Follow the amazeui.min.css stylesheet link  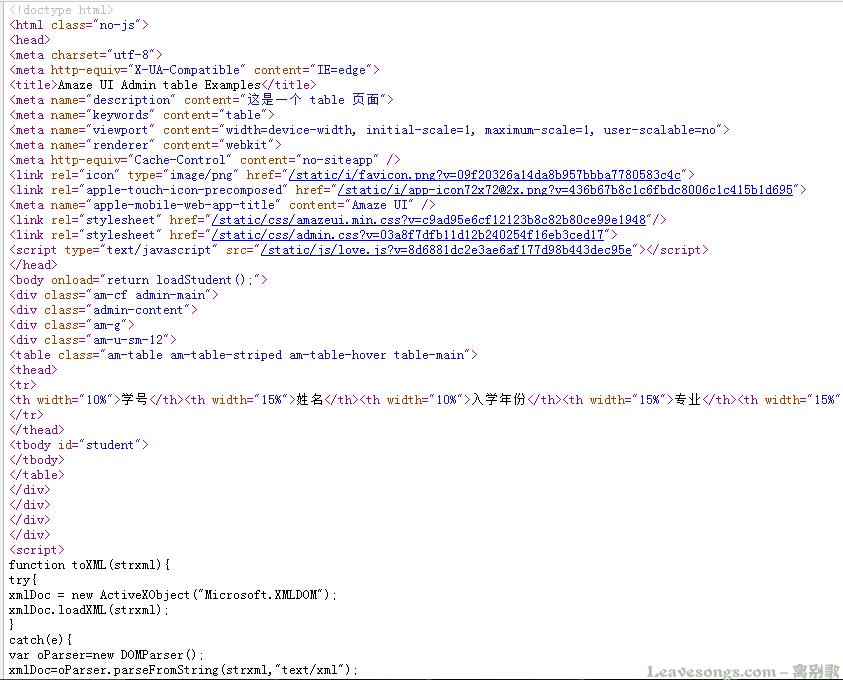tap(428, 220)
